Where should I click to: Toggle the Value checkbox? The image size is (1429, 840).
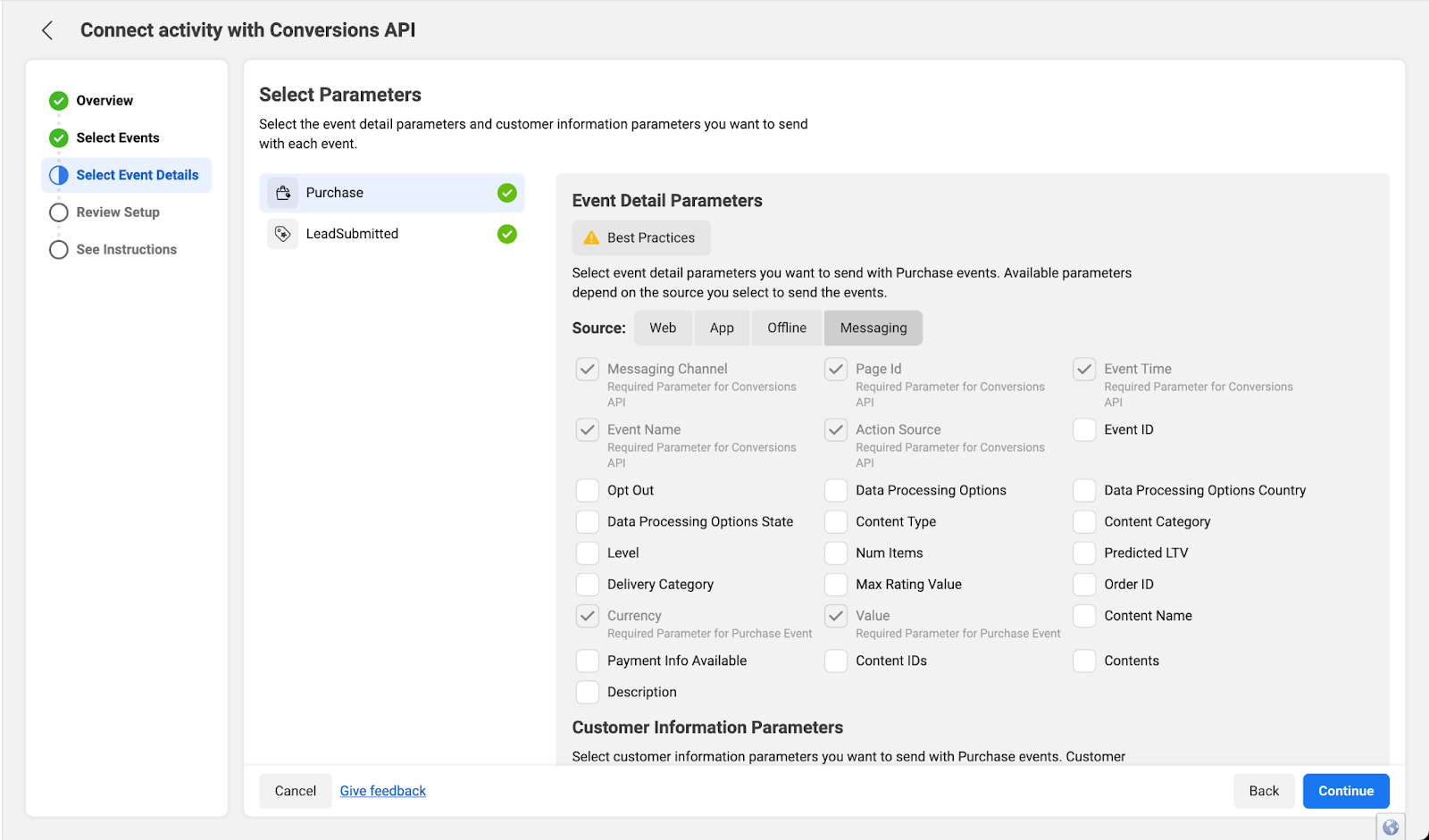coord(836,616)
